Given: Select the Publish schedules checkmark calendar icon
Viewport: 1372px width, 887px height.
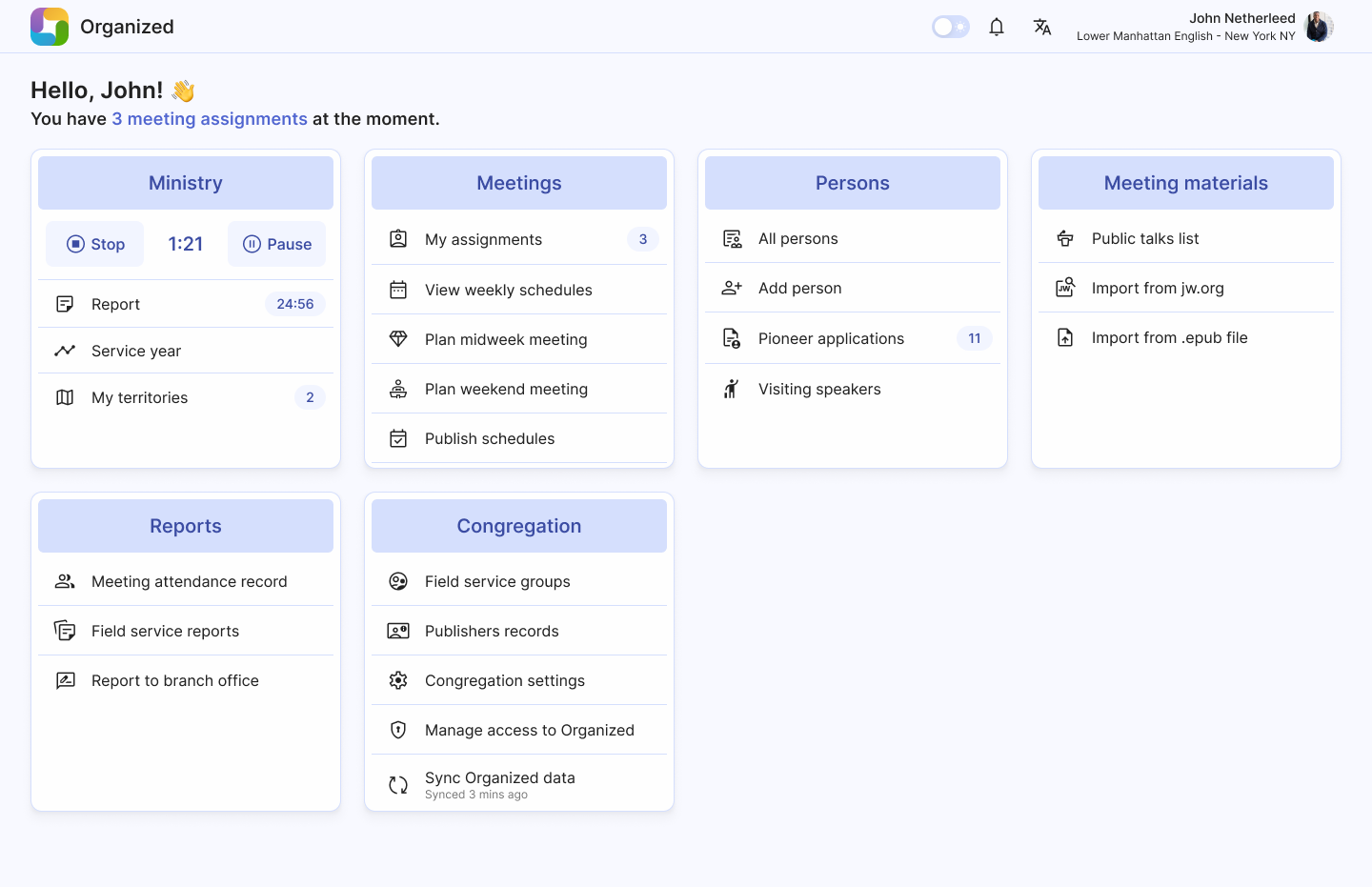Looking at the screenshot, I should point(397,438).
